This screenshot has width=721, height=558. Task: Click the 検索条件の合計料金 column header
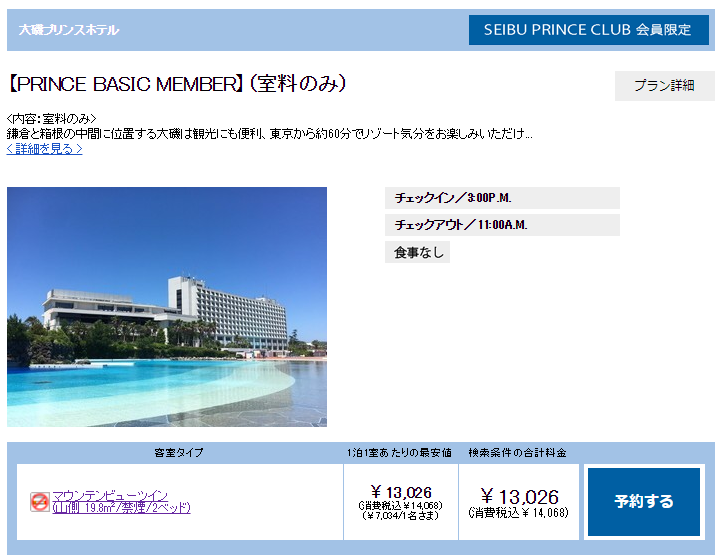coord(517,453)
